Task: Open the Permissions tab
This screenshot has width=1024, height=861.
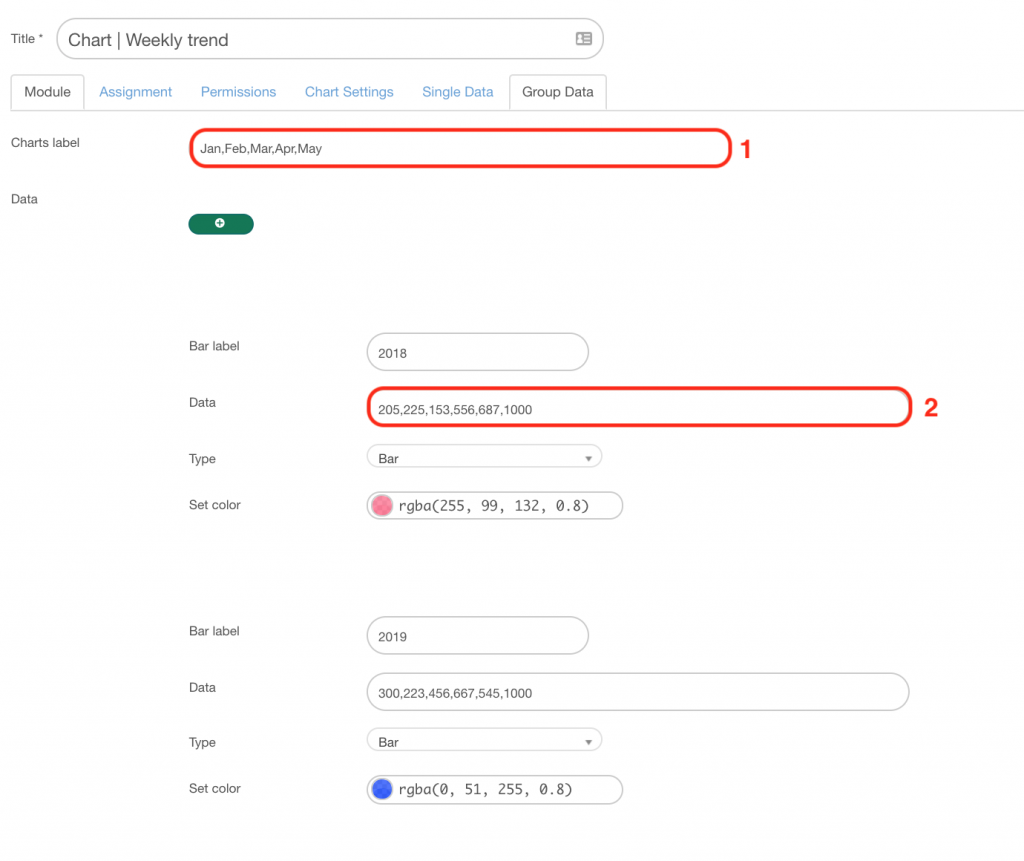Action: 238,92
